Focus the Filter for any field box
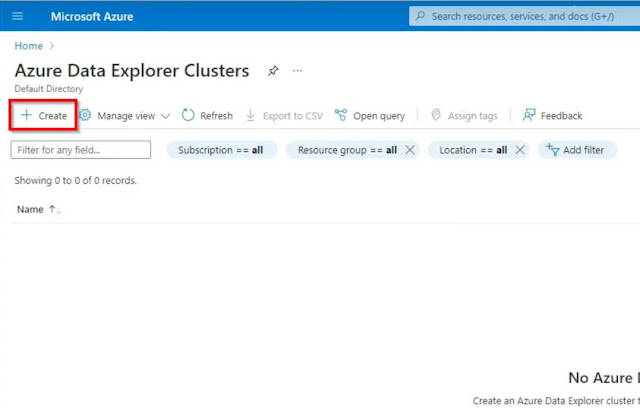The height and width of the screenshot is (408, 640). click(81, 150)
